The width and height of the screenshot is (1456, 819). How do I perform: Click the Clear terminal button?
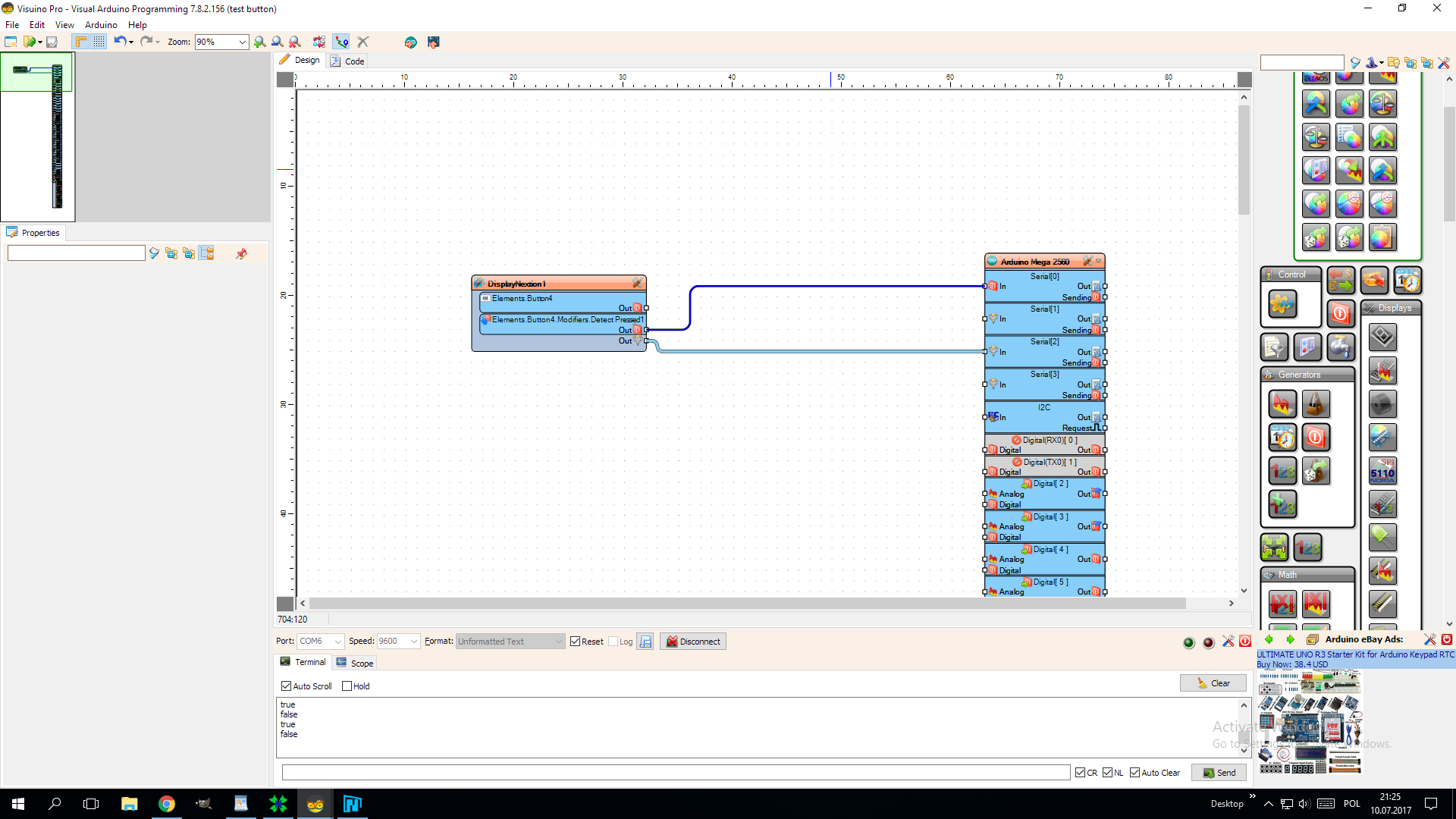click(x=1213, y=683)
